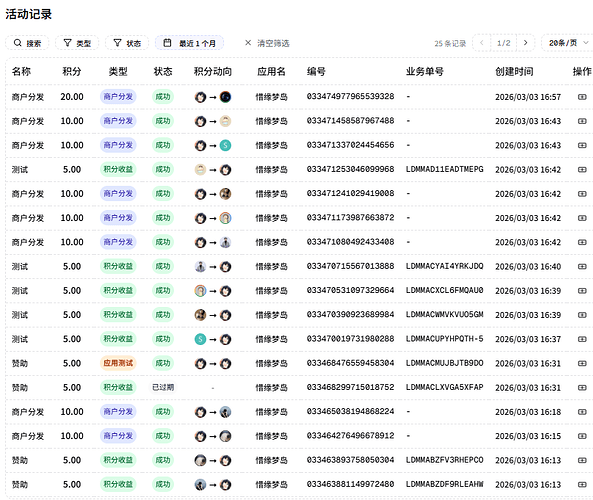Viewport: 593px width, 500px height.
Task: Click the 应用名 column header
Action: click(x=271, y=71)
